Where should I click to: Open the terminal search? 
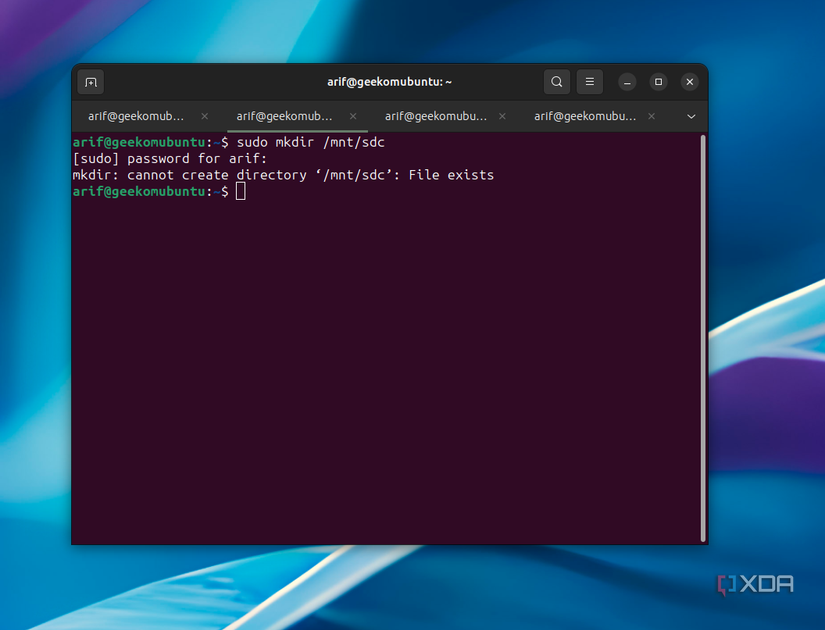pos(556,81)
